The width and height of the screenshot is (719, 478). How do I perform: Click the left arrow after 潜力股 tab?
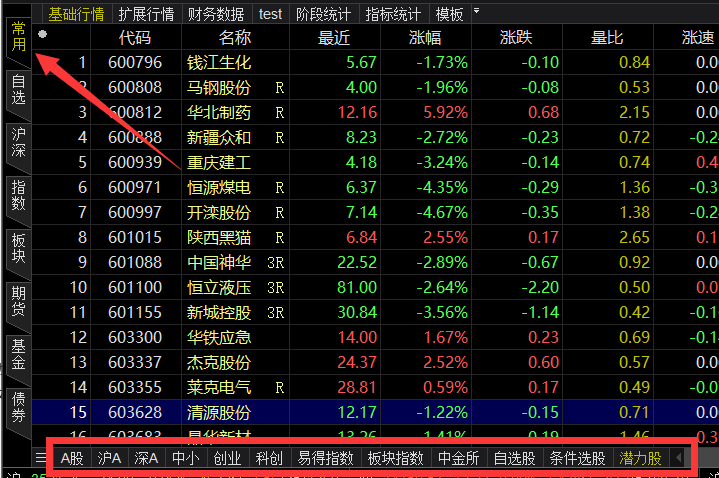click(x=678, y=457)
